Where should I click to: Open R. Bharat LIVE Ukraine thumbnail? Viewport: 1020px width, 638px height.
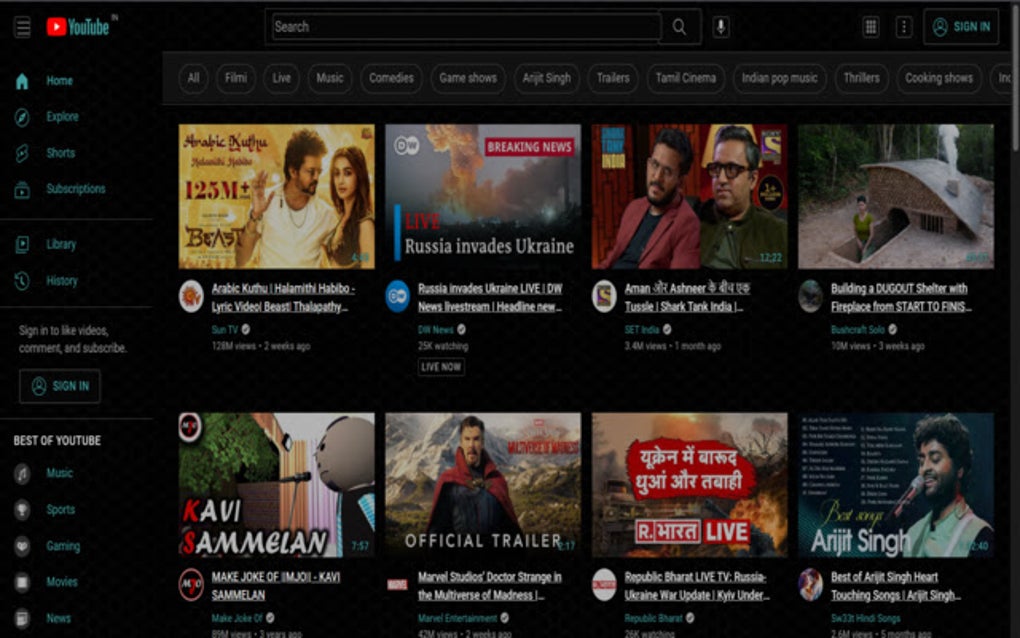pos(690,485)
